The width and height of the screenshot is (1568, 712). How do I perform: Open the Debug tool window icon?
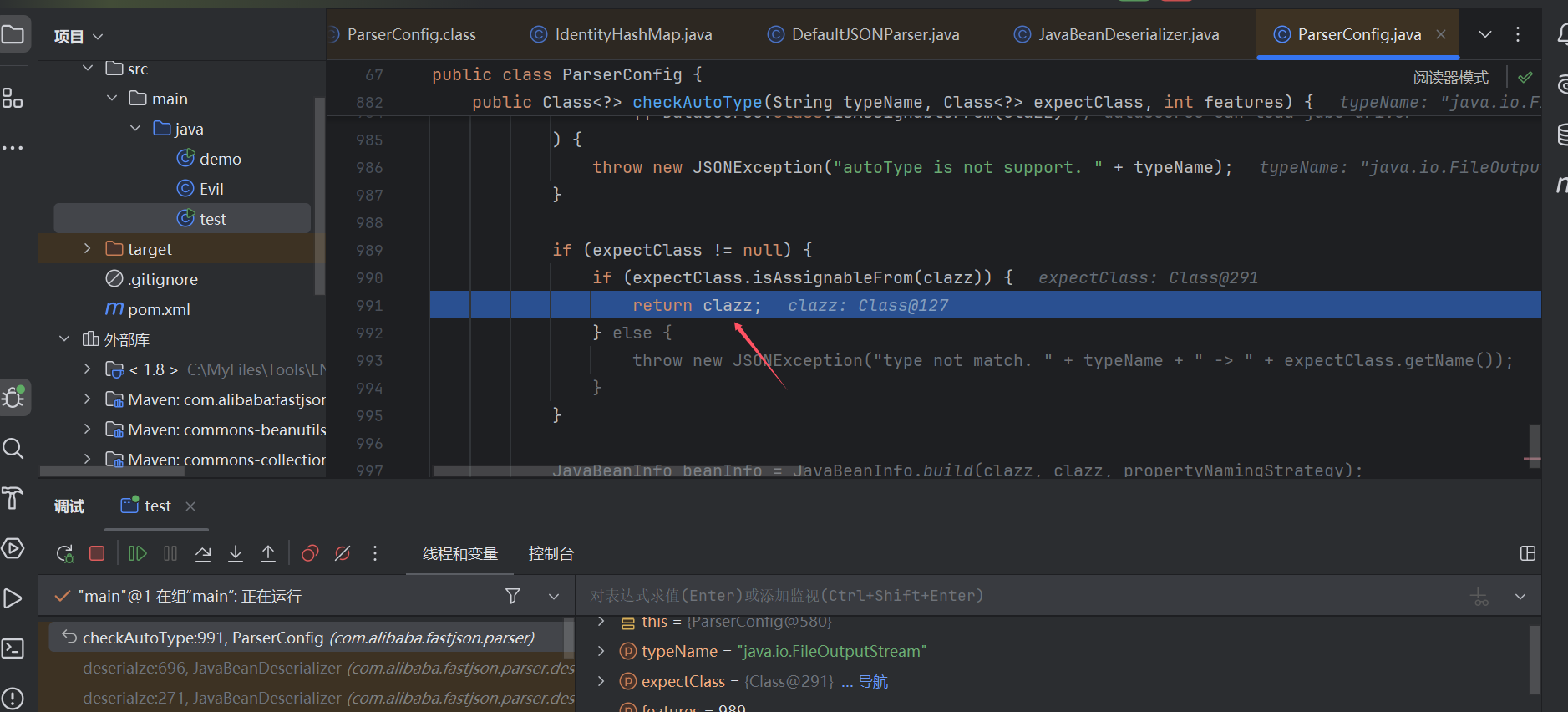click(x=13, y=397)
